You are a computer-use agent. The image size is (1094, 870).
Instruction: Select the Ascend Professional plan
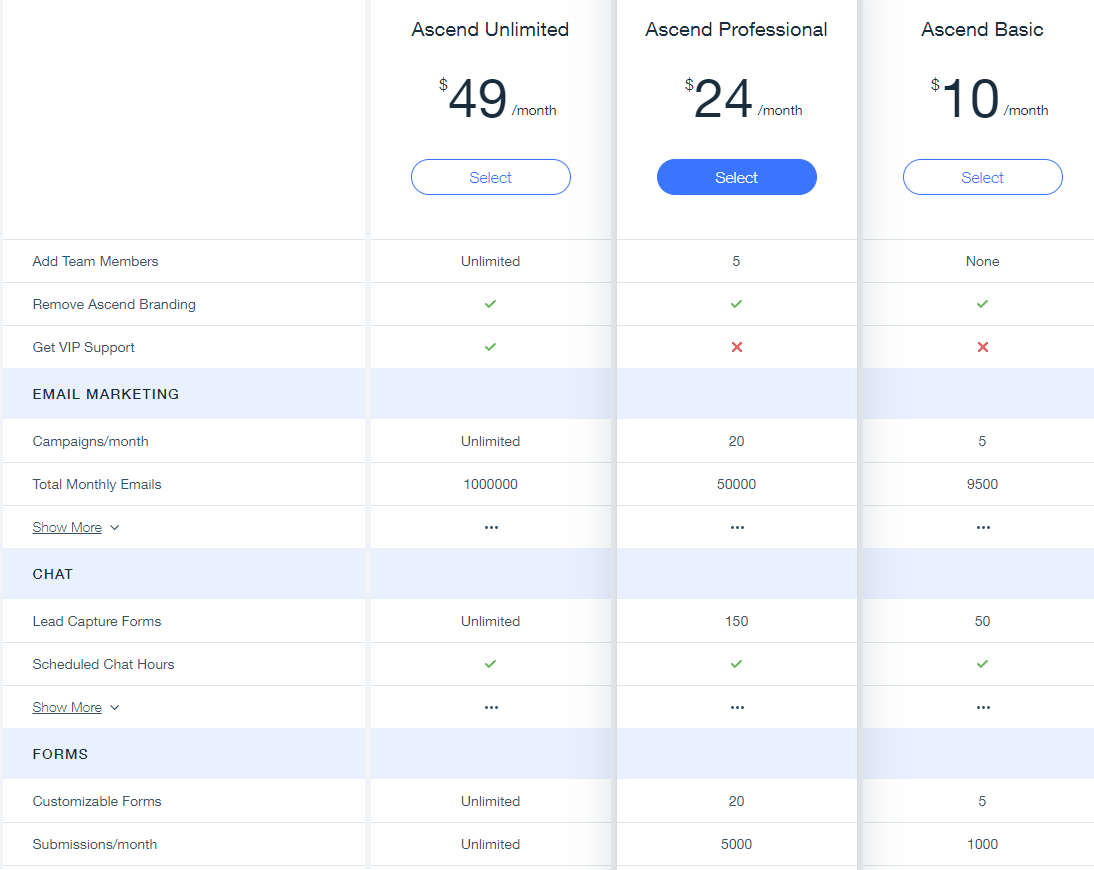click(737, 177)
